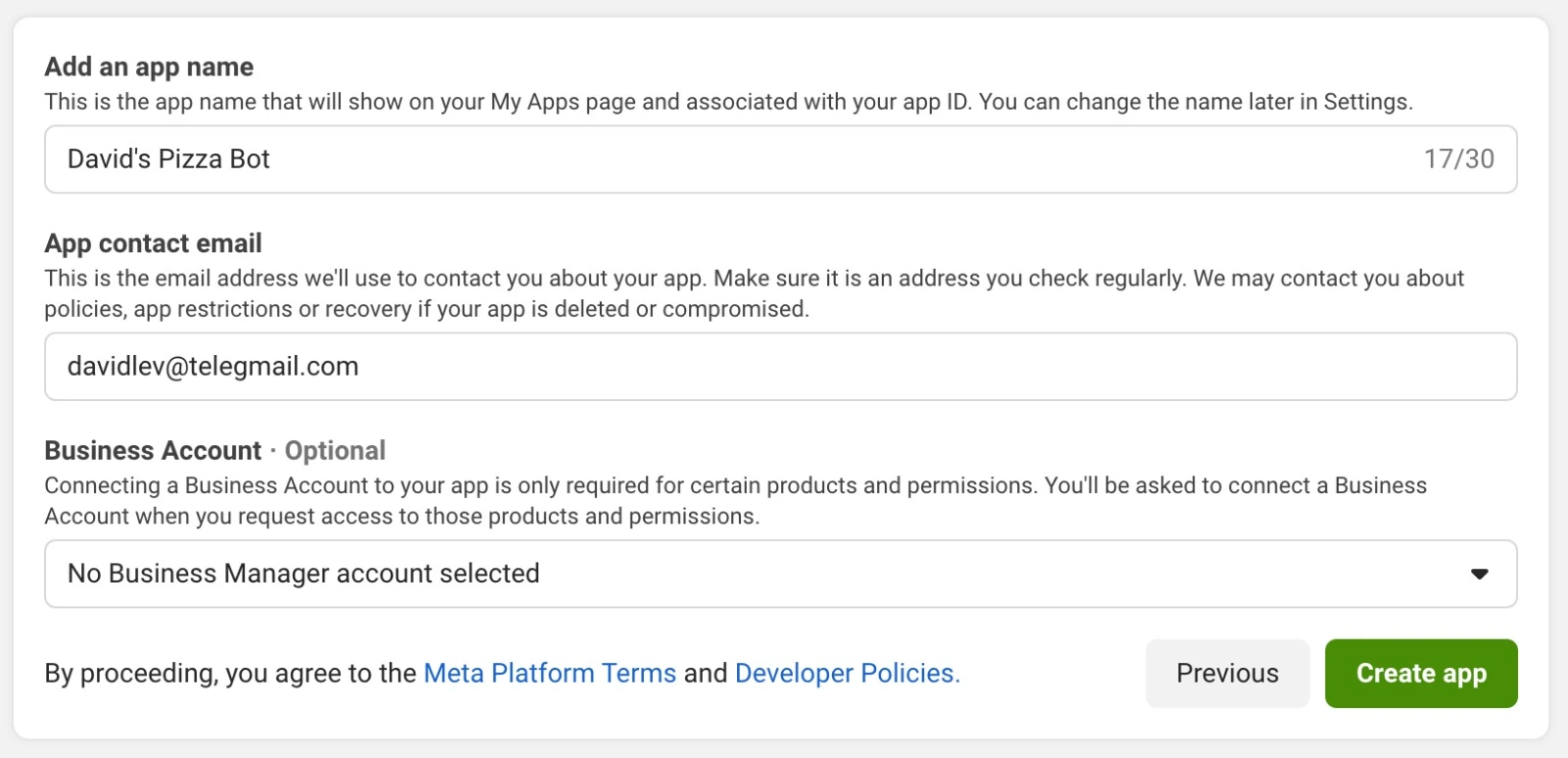Screen dimensions: 1568x758
Task: Click the Add an app name heading
Action: coord(149,67)
